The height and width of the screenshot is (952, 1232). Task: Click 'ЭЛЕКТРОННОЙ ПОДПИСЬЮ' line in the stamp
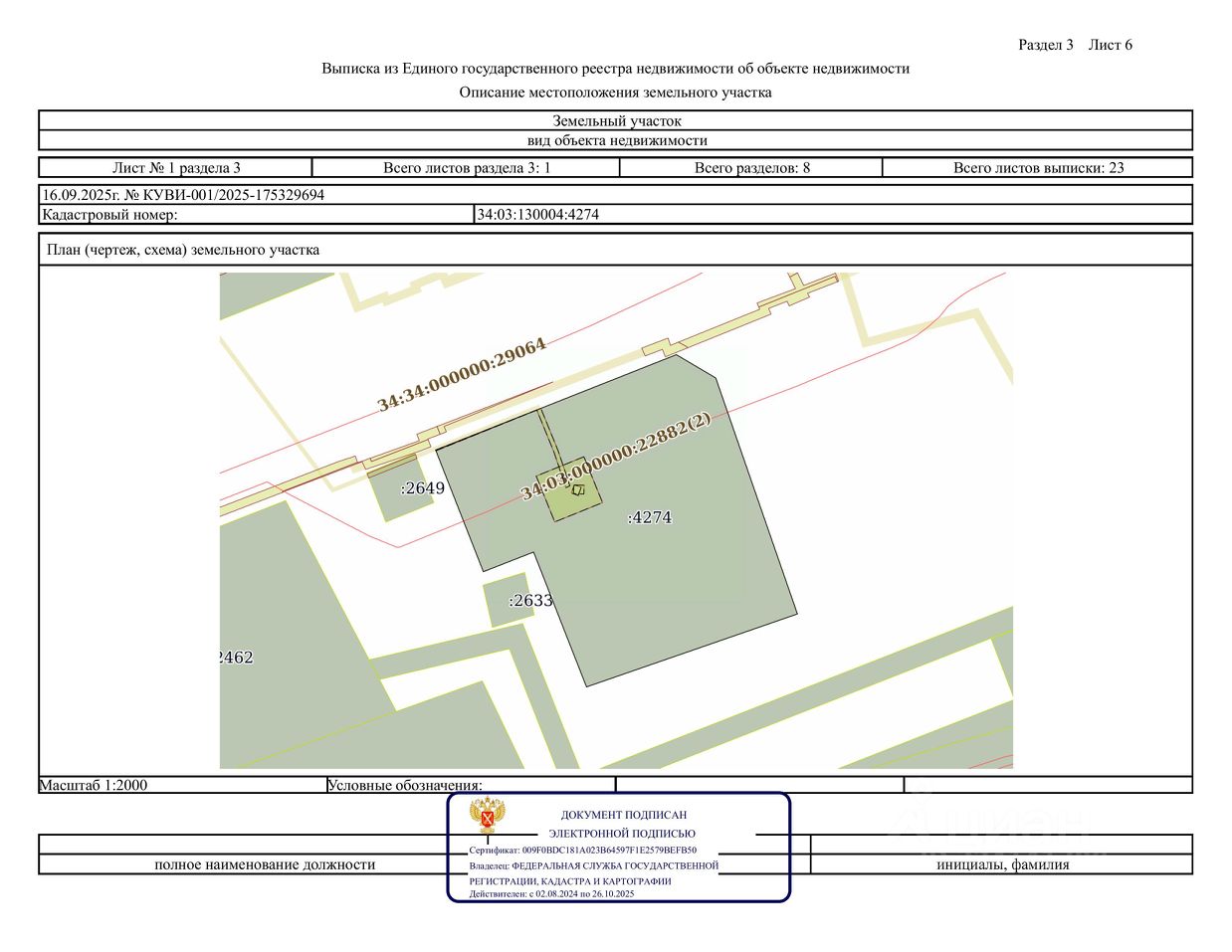point(622,834)
